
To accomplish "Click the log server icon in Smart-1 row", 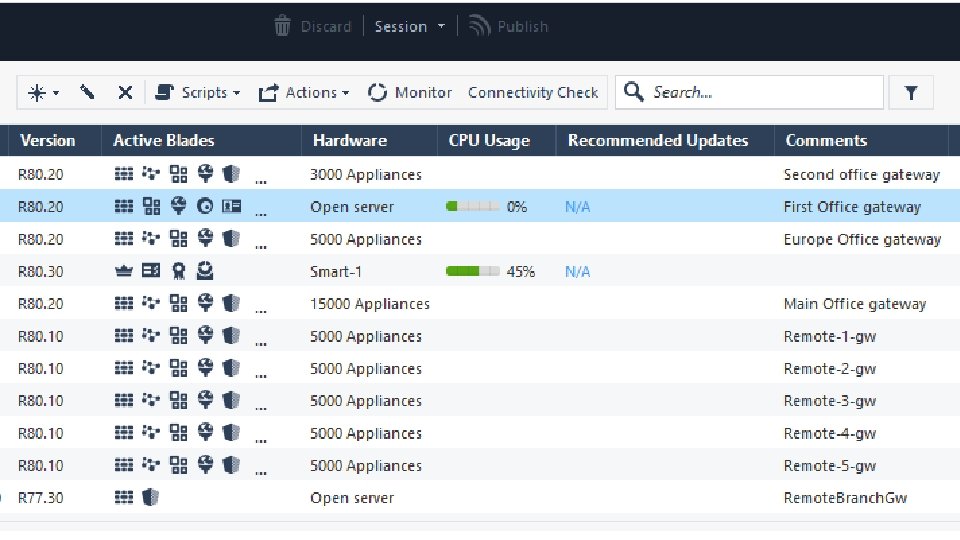I will [151, 271].
